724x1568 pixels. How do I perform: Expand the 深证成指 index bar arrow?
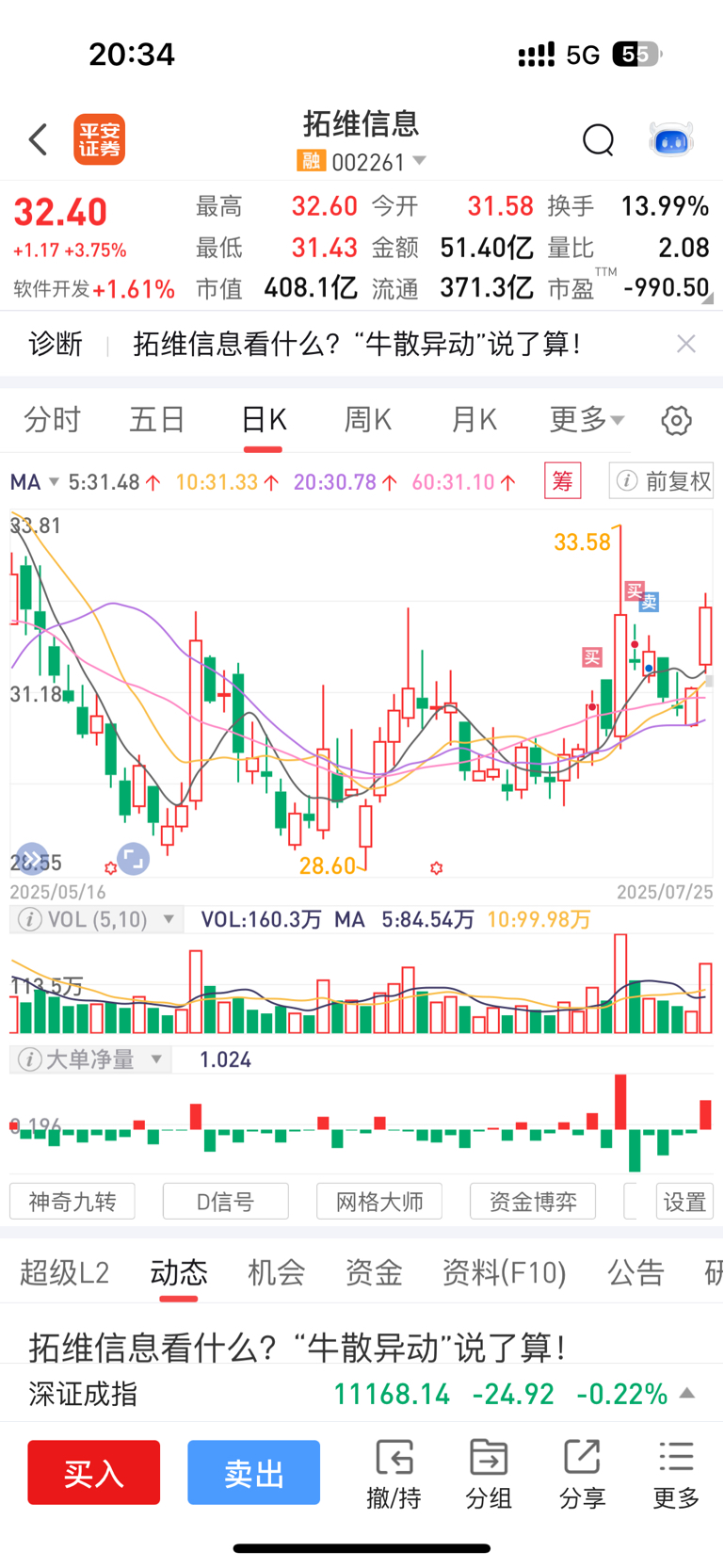pos(687,1394)
